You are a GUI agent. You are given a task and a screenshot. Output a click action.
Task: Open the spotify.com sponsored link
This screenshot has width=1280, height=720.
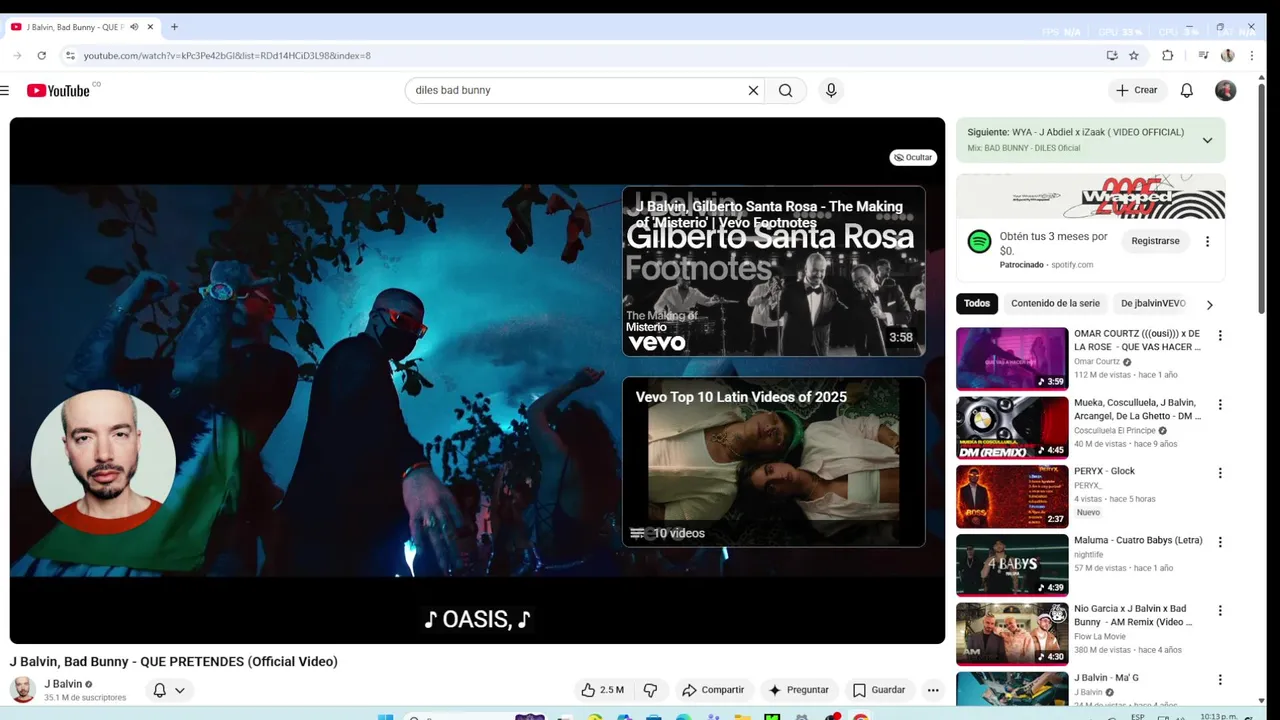coord(1071,265)
